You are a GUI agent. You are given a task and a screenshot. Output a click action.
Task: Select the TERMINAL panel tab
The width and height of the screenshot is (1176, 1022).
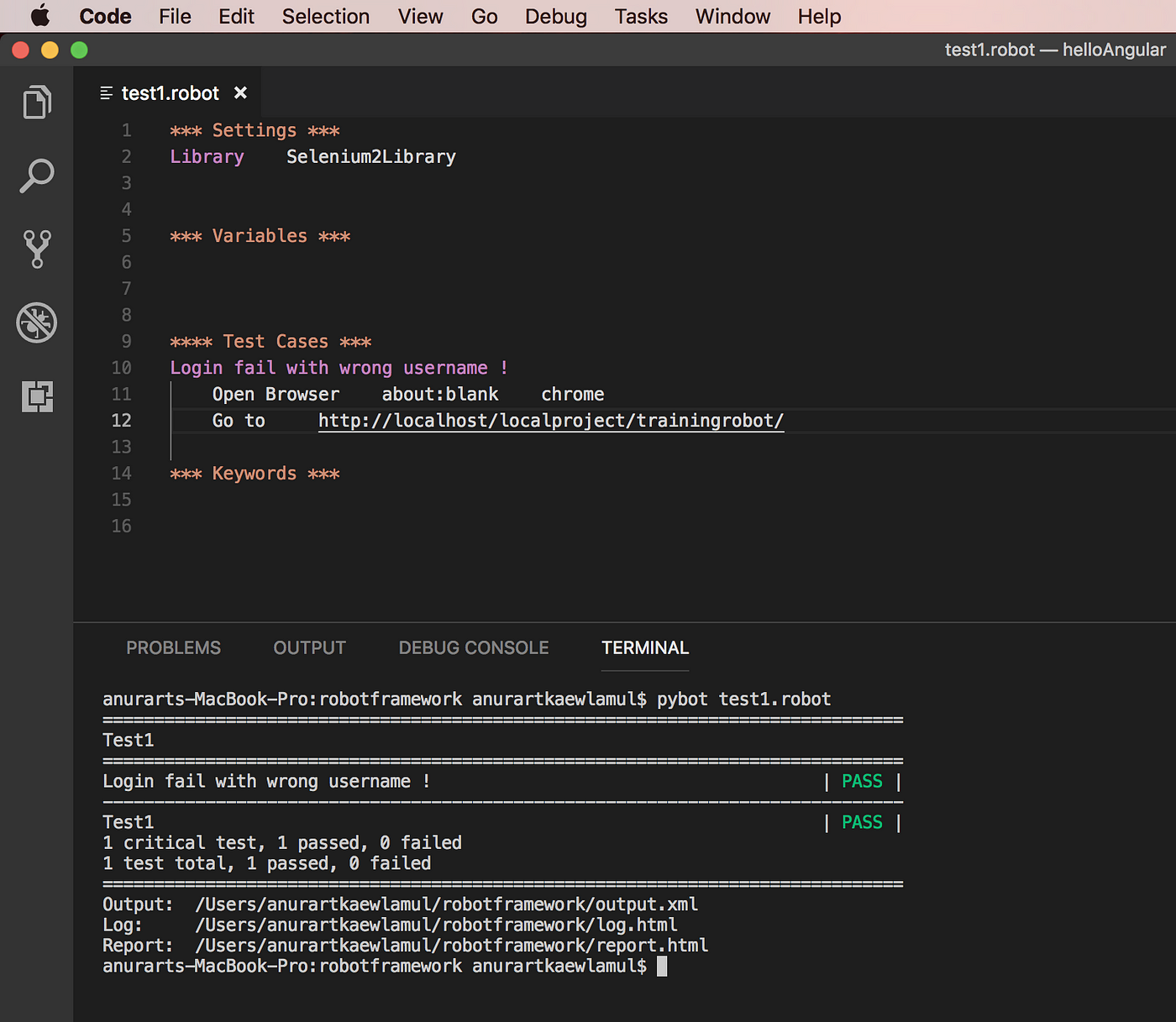coord(645,647)
